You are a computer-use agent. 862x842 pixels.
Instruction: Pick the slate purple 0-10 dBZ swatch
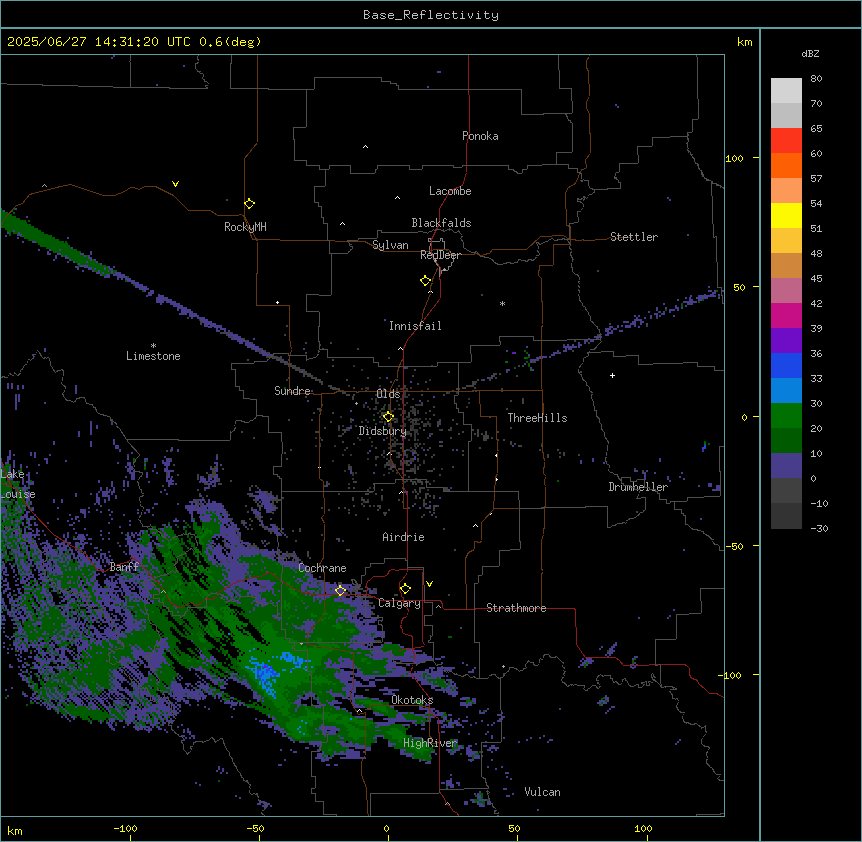(786, 466)
